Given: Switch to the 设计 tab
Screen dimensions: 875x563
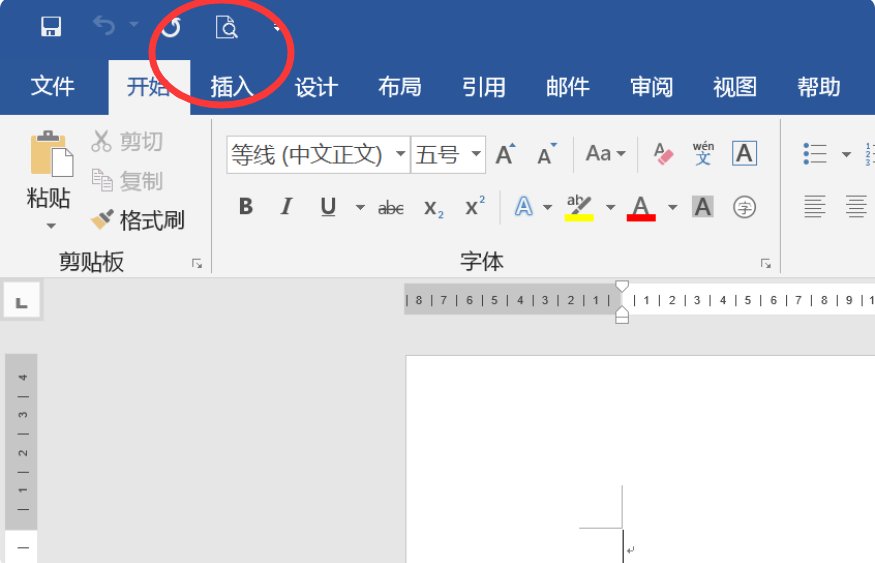Looking at the screenshot, I should pos(316,86).
